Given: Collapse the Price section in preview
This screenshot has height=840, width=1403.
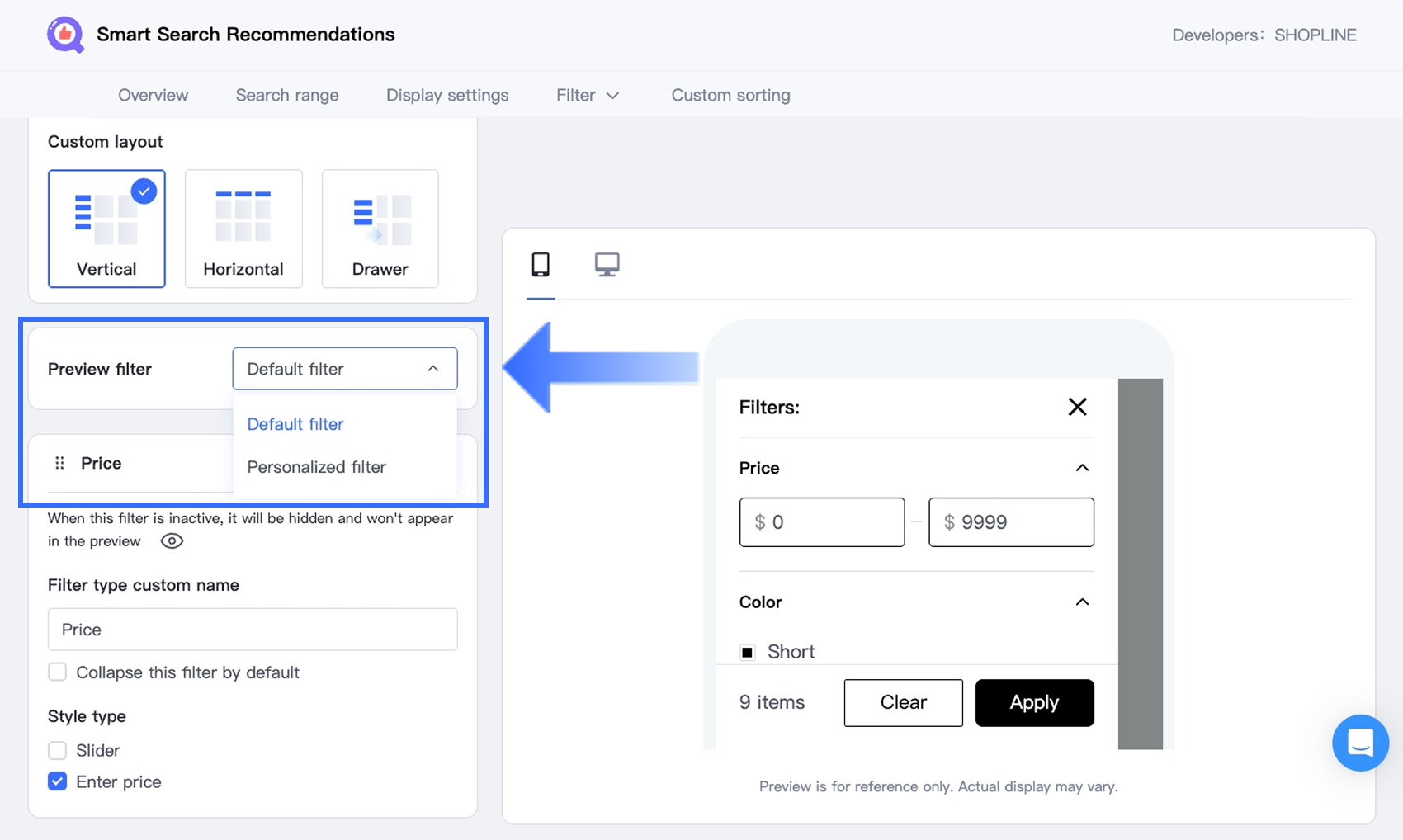Looking at the screenshot, I should (1082, 468).
